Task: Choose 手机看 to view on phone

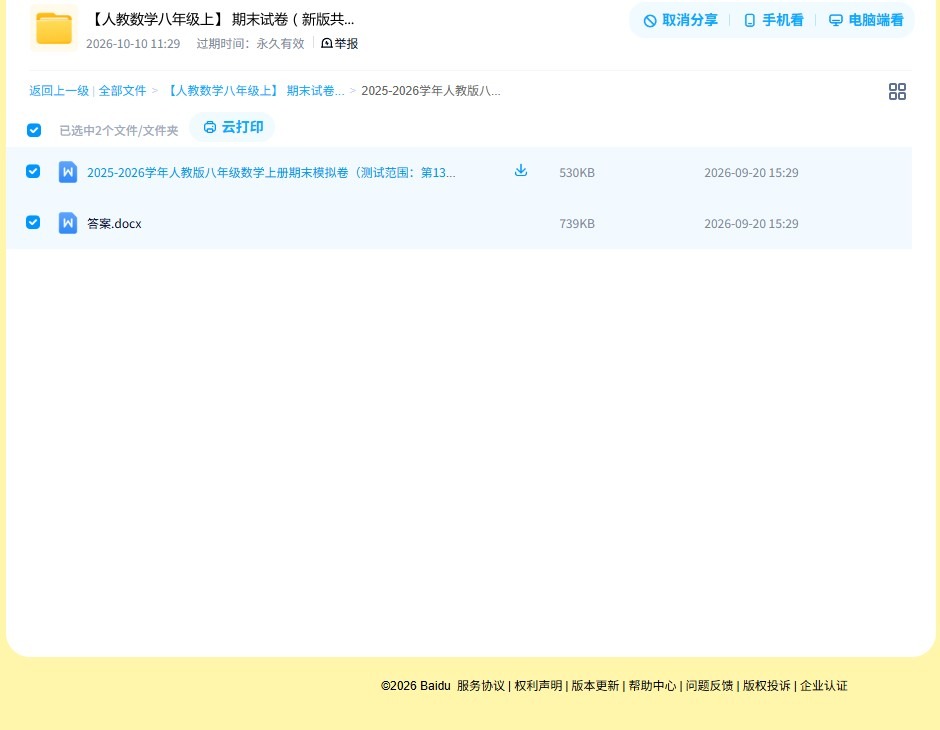Action: point(773,20)
